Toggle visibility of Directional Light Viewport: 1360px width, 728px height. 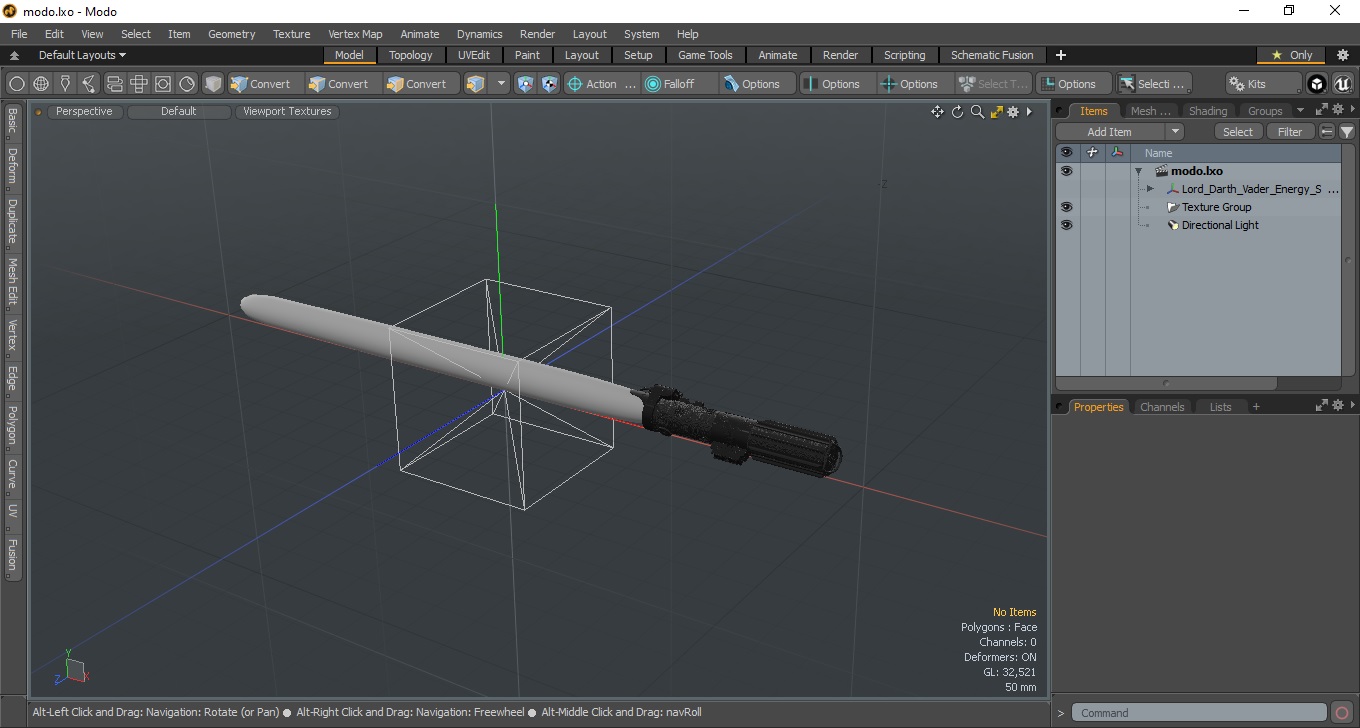[x=1066, y=225]
